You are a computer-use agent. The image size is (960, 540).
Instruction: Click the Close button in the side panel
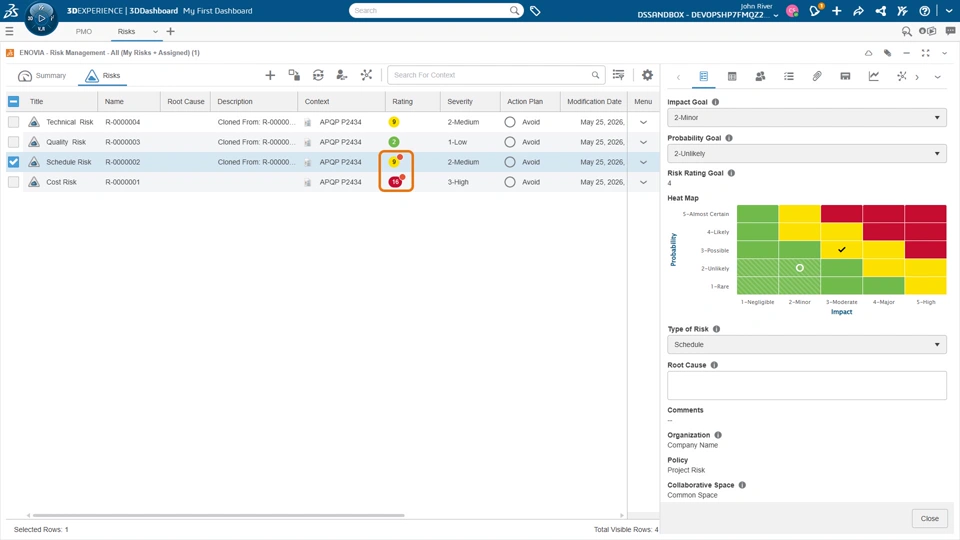pyautogui.click(x=929, y=519)
